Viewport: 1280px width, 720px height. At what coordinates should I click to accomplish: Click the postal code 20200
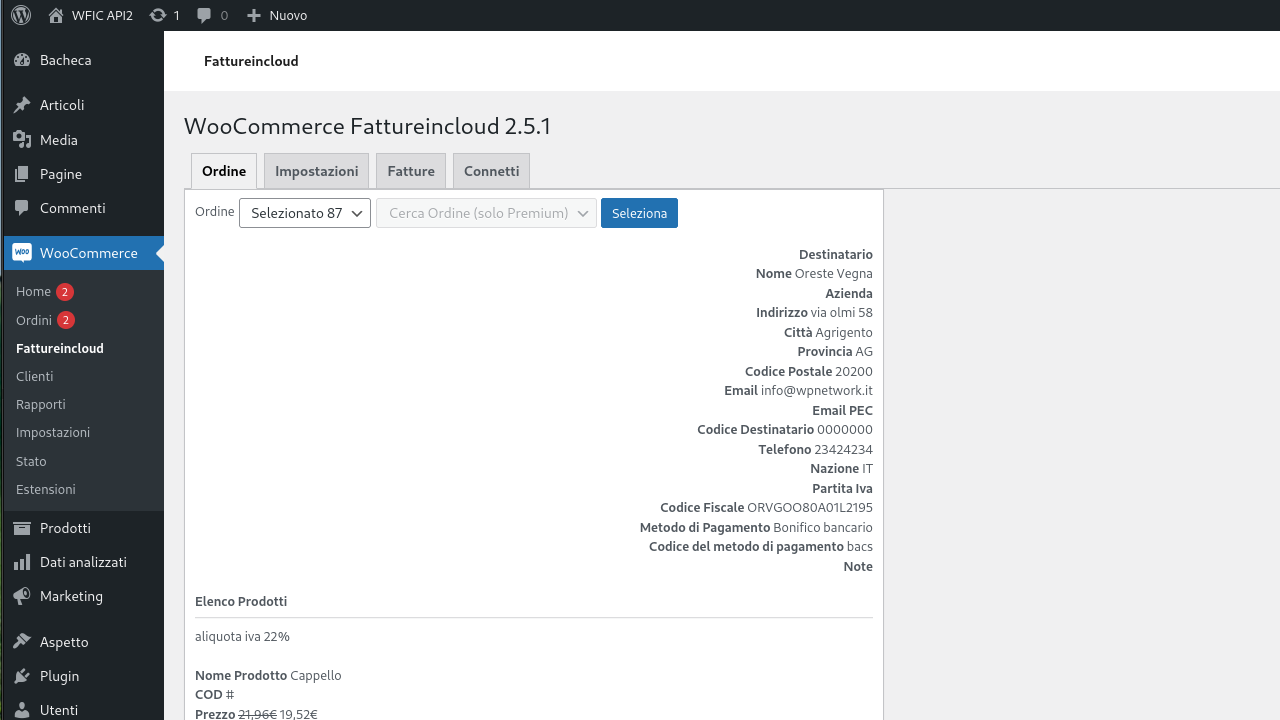pyautogui.click(x=854, y=372)
